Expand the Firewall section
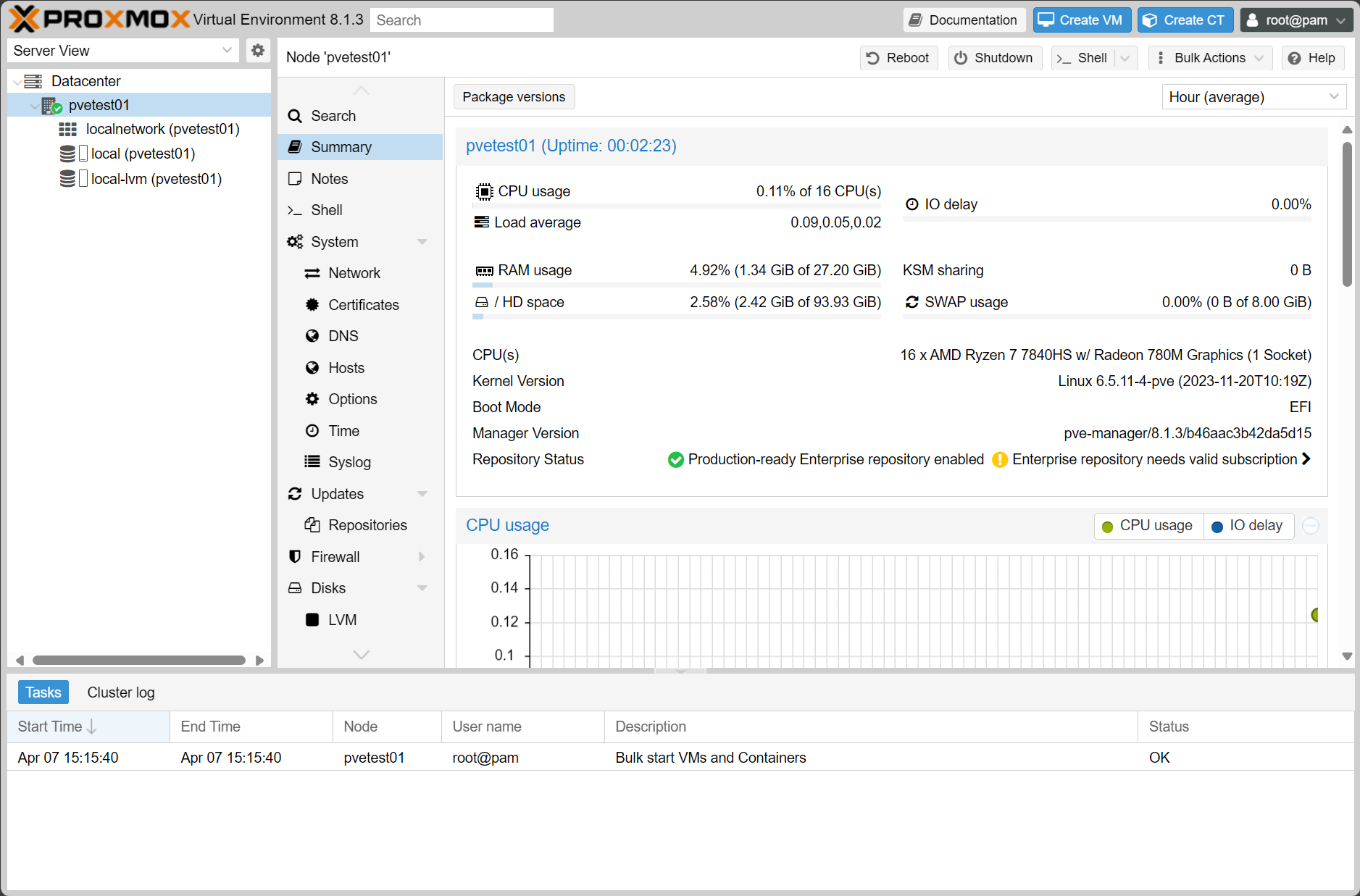 pos(421,556)
